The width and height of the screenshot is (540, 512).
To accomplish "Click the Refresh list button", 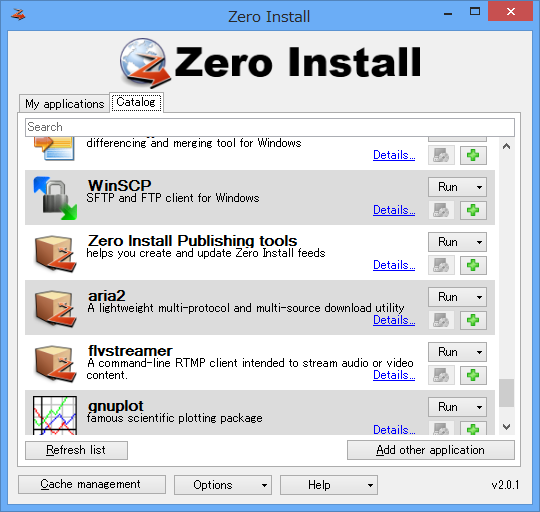I will (x=76, y=450).
